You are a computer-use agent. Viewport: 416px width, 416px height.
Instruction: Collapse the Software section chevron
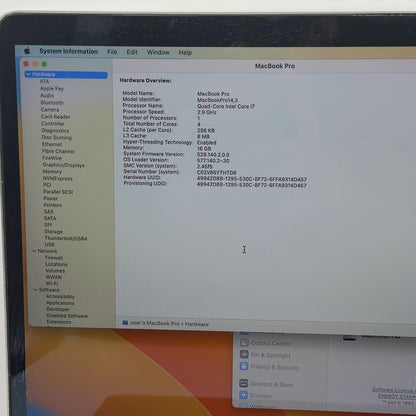click(x=35, y=290)
